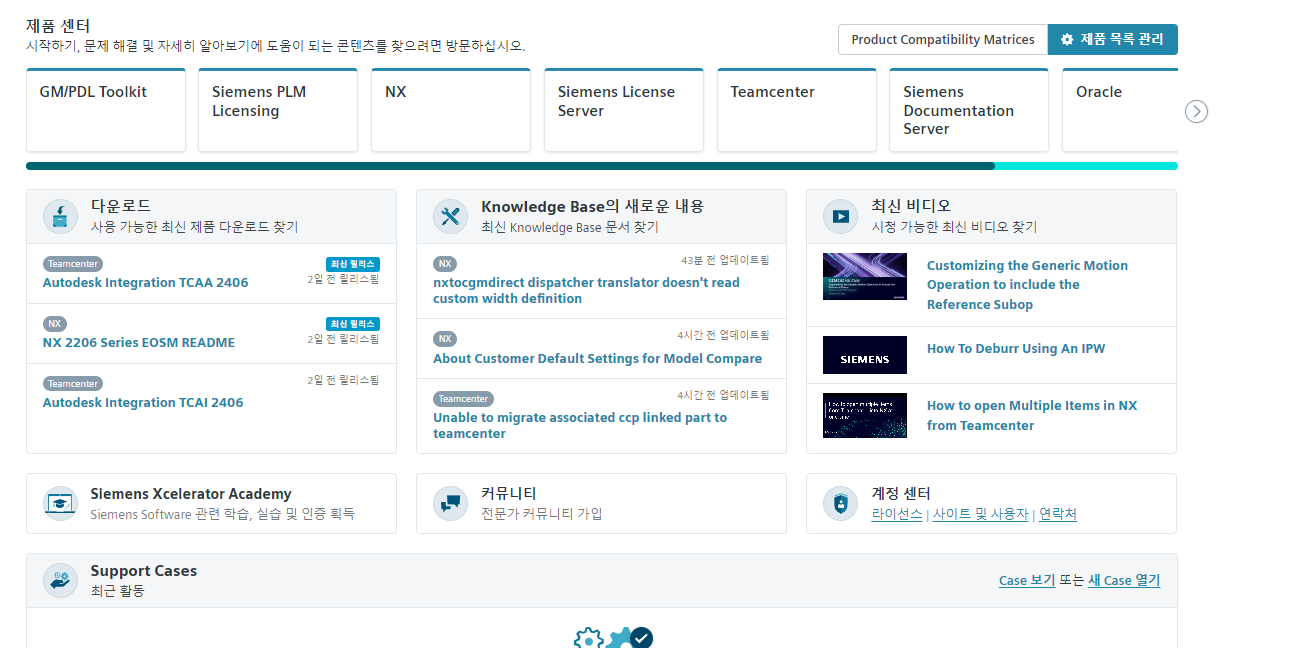Image resolution: width=1291 pixels, height=648 pixels.
Task: Click the 커뮤니티 chat bubbles icon
Action: pyautogui.click(x=450, y=503)
